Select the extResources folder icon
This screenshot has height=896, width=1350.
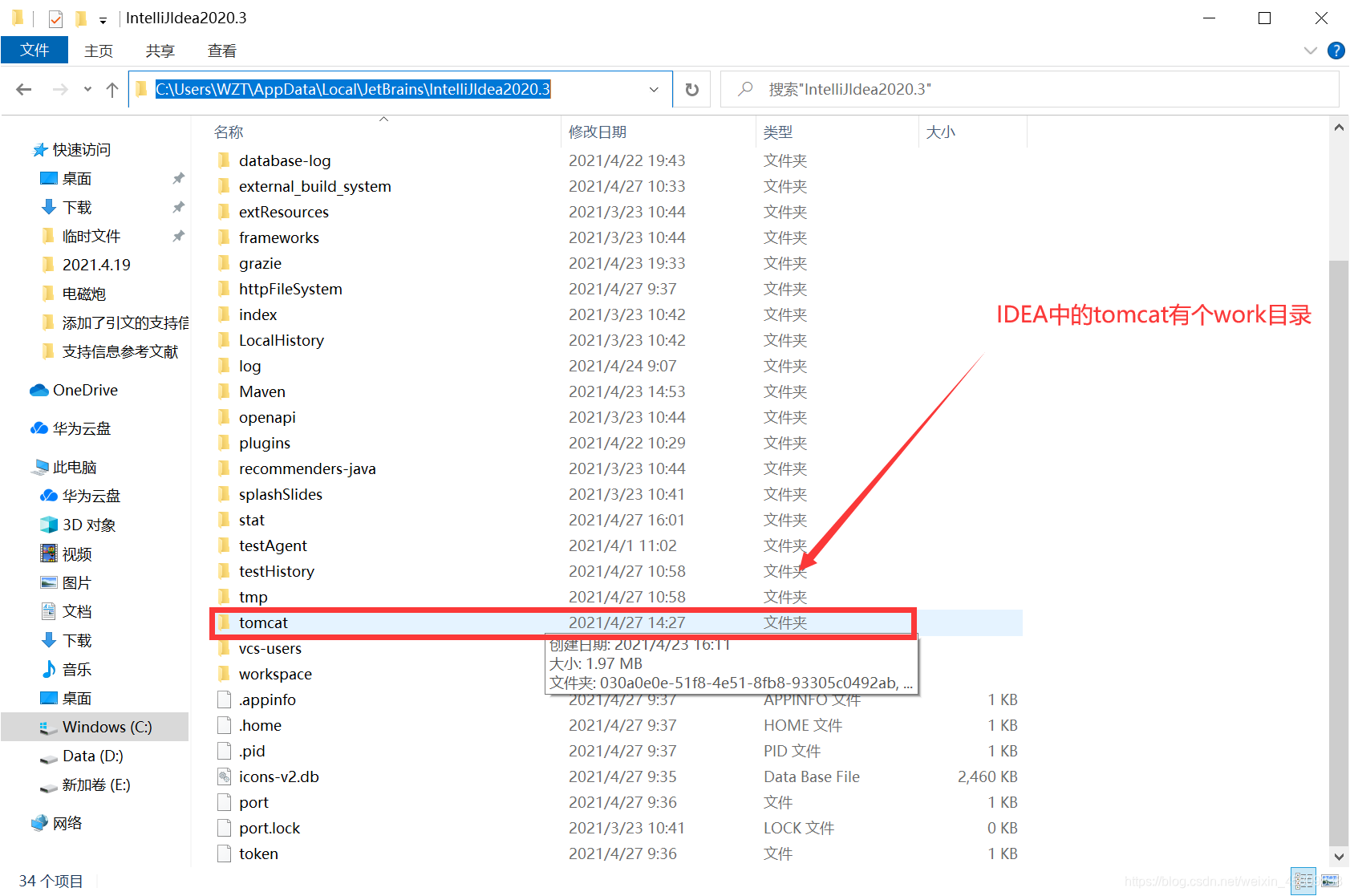[x=224, y=212]
